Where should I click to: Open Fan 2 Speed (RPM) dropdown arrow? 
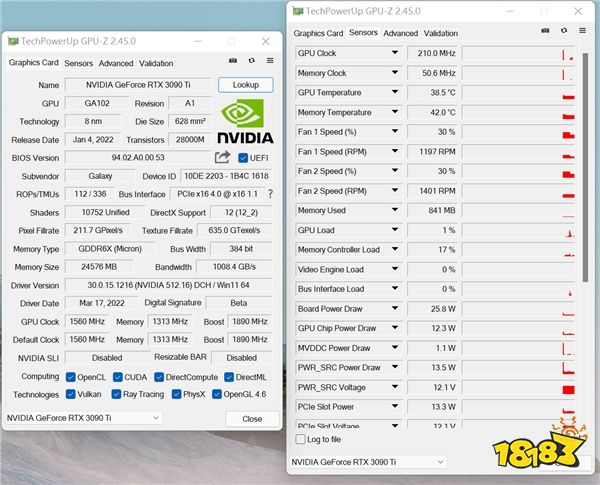coord(395,190)
